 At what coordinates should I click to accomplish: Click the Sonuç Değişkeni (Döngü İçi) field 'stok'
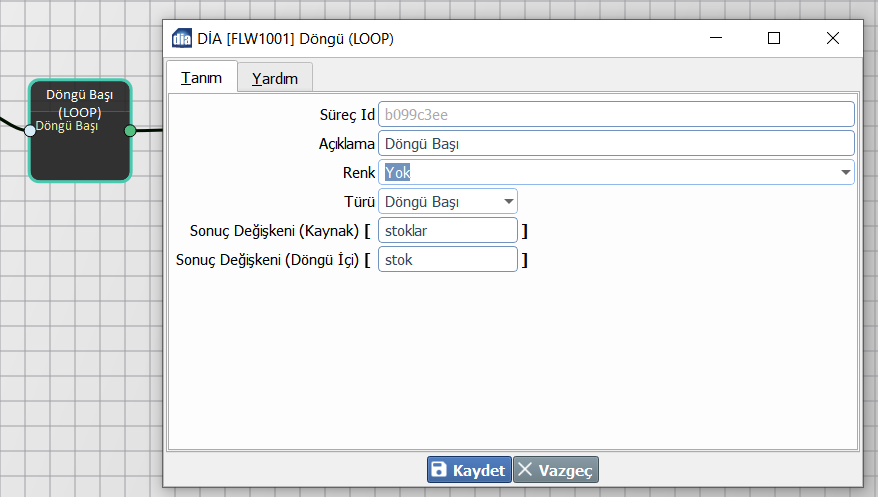click(447, 260)
